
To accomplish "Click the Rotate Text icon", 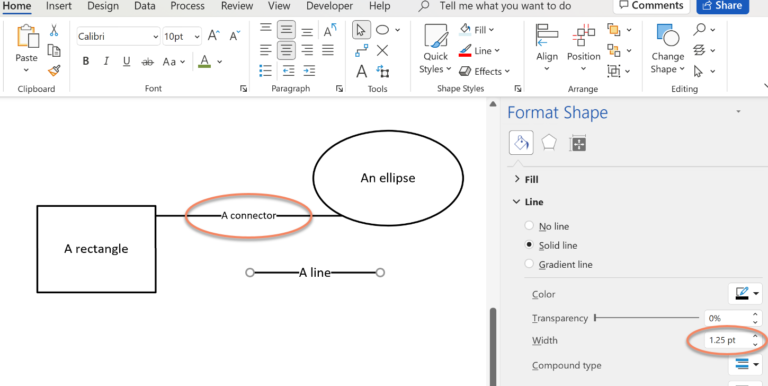I will coord(331,30).
